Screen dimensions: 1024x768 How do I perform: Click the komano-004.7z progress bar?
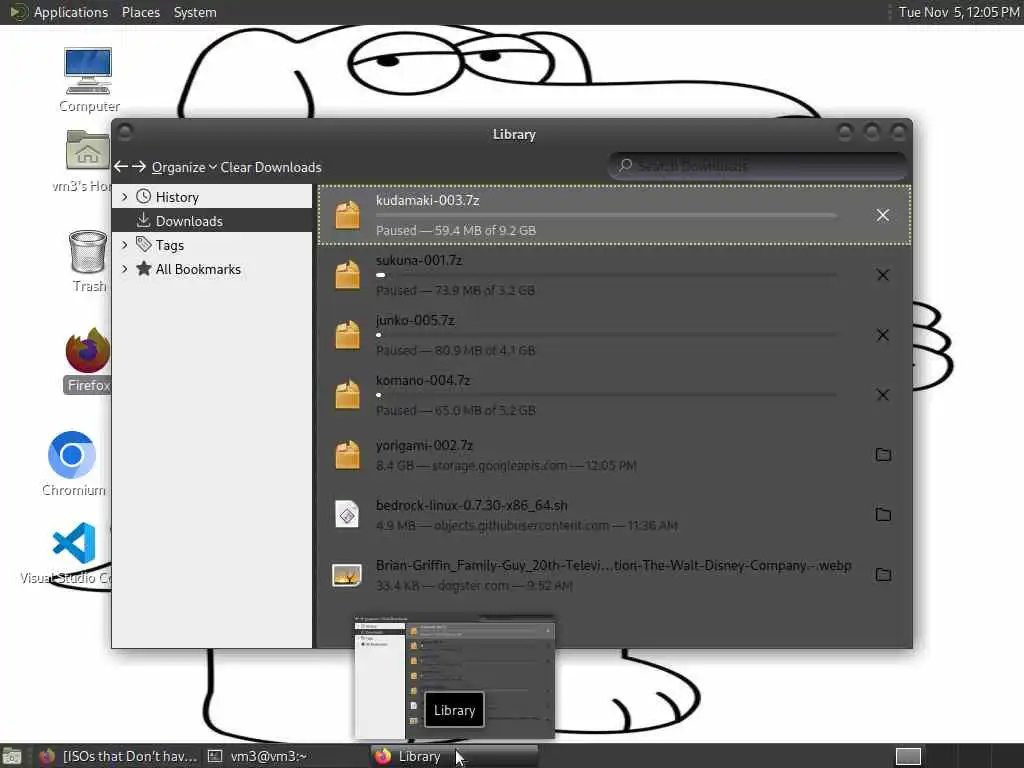click(x=607, y=395)
